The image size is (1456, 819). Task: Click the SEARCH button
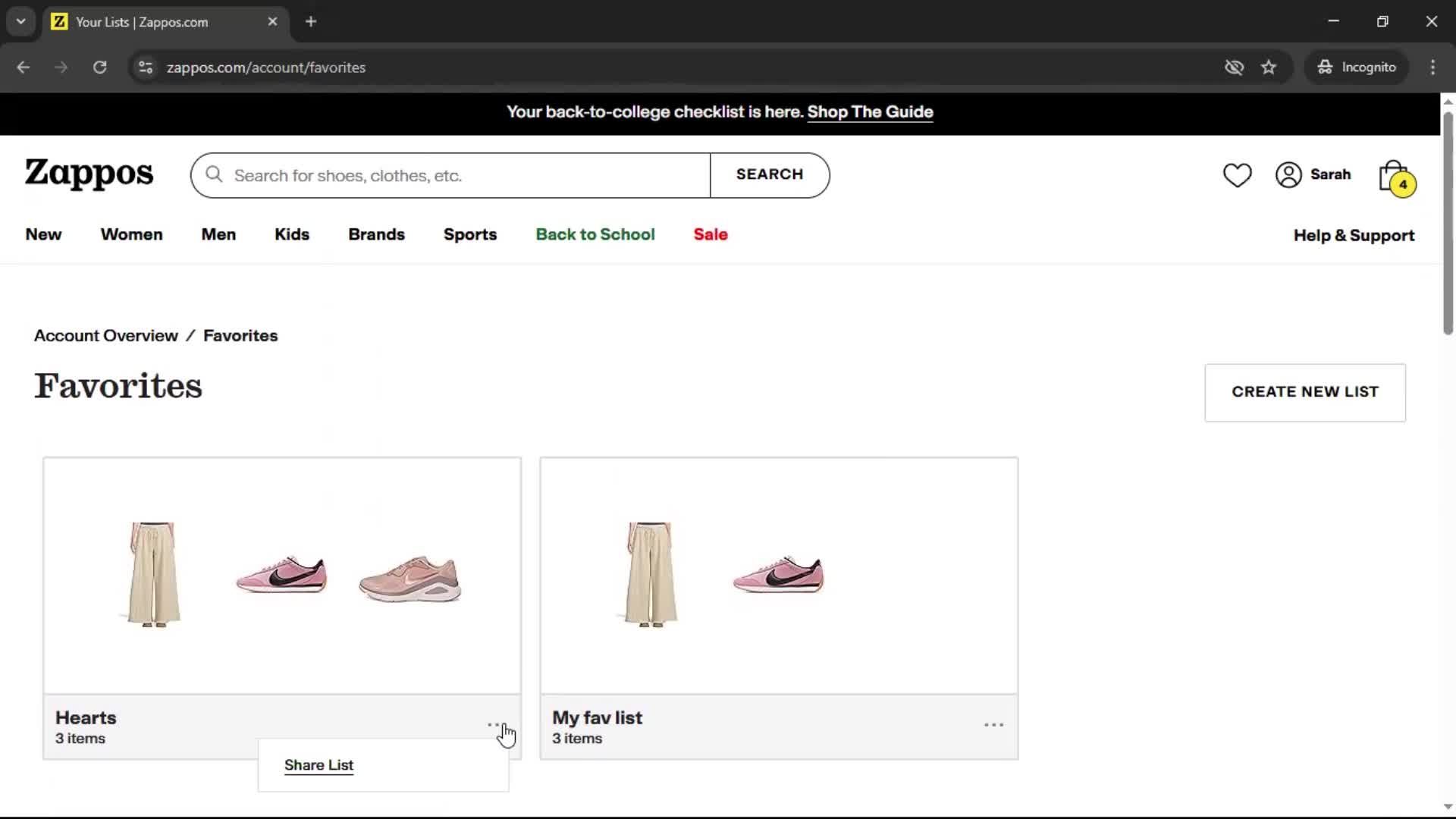770,175
